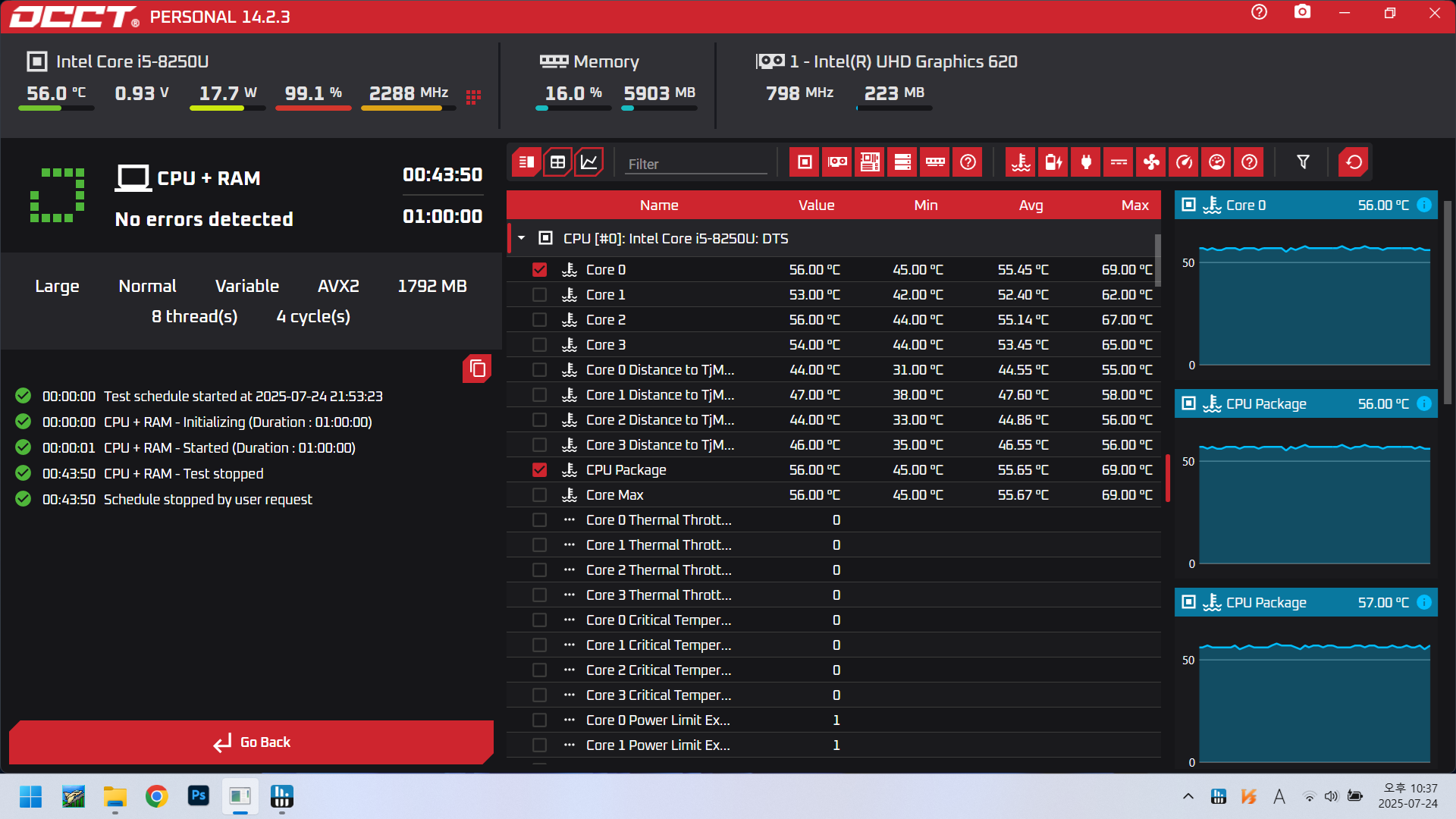Open the help icon in title bar
This screenshot has height=819, width=1456.
[x=1259, y=12]
